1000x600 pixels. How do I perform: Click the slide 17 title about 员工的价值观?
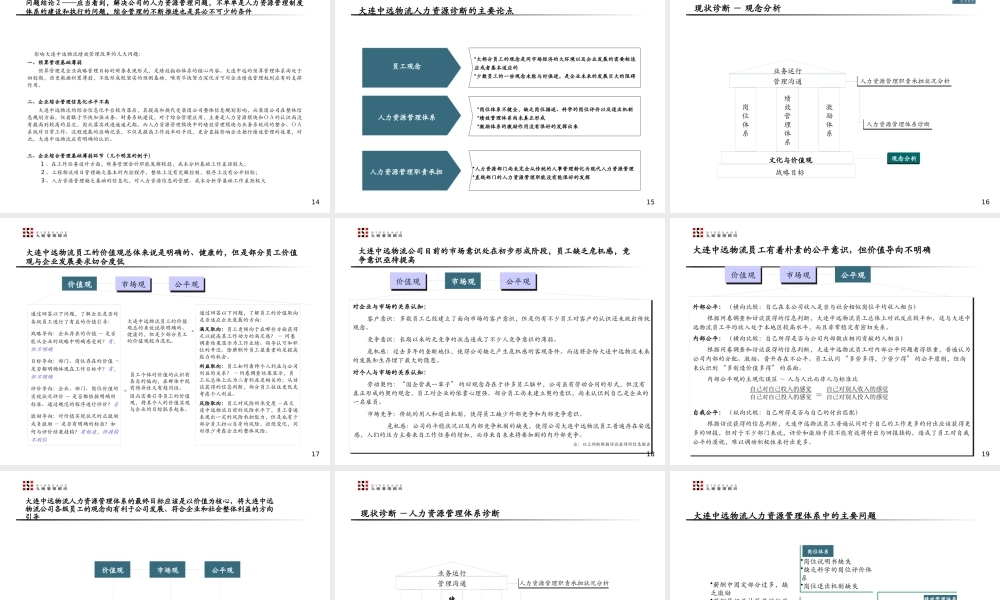click(161, 256)
